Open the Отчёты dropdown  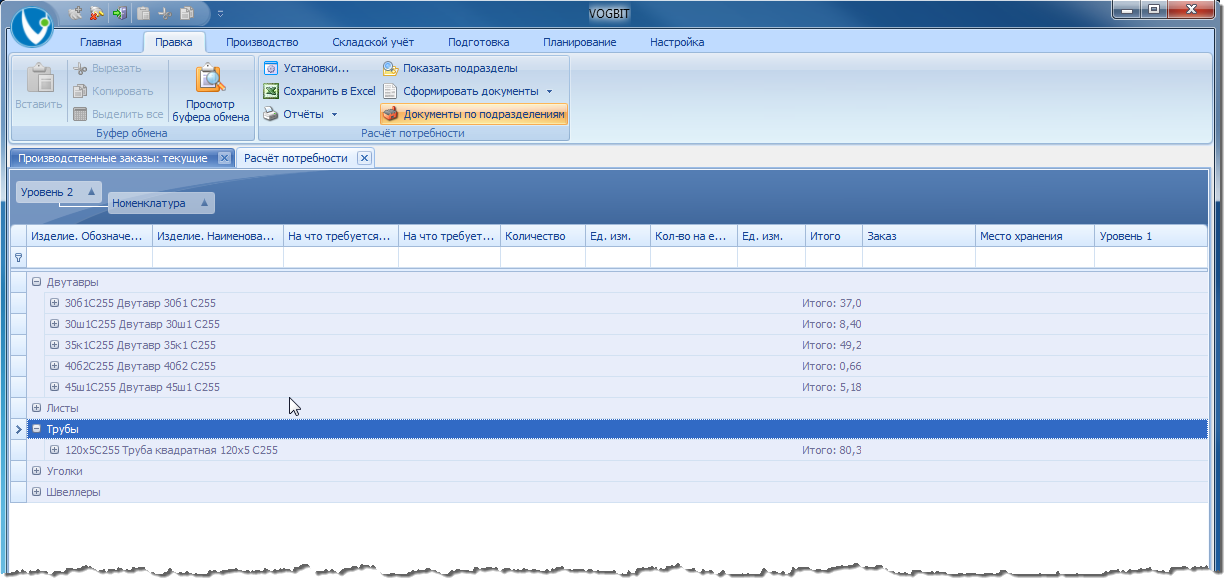tap(334, 114)
